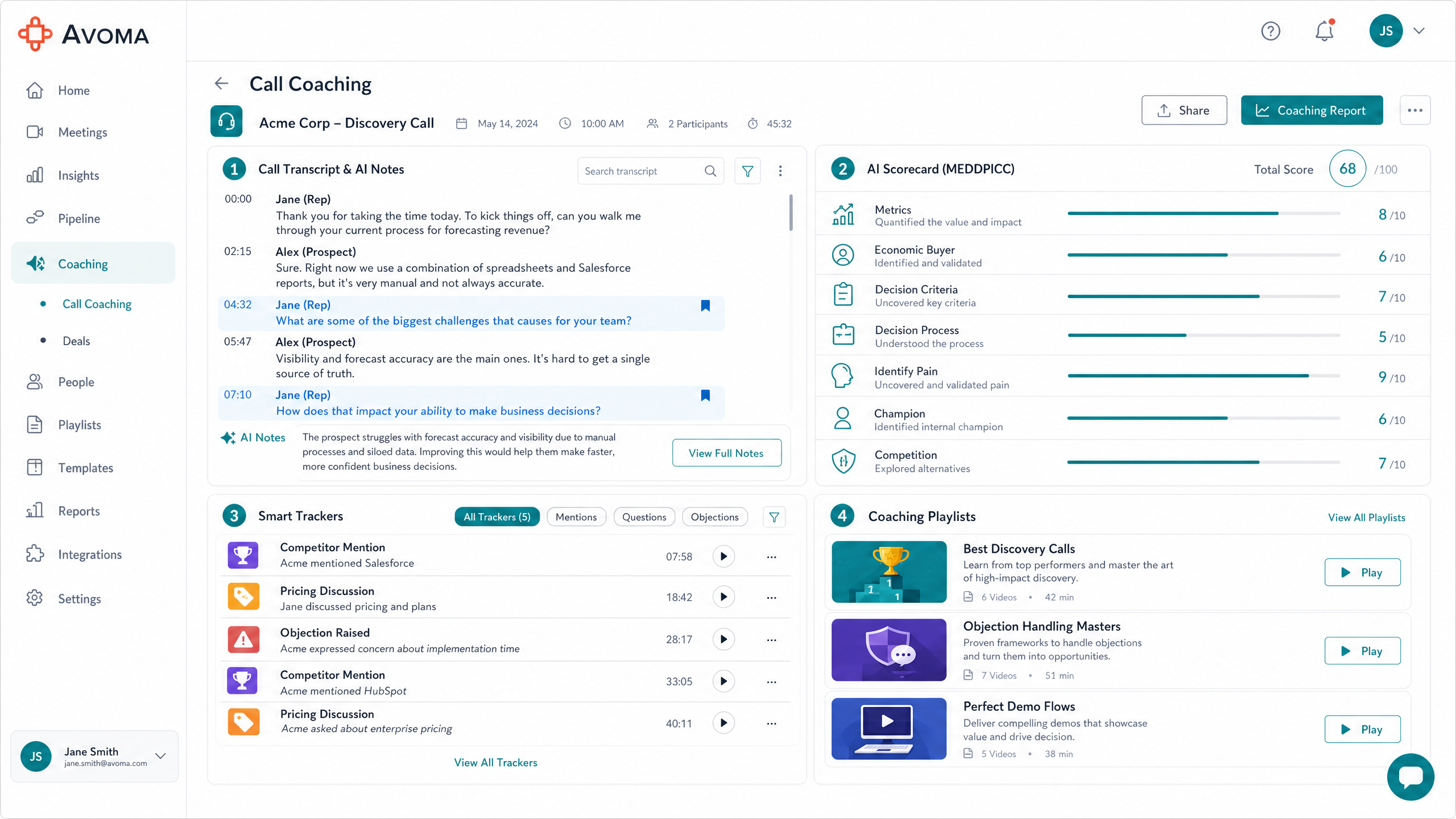Select the Mentions filter chip
This screenshot has height=819, width=1456.
point(576,517)
